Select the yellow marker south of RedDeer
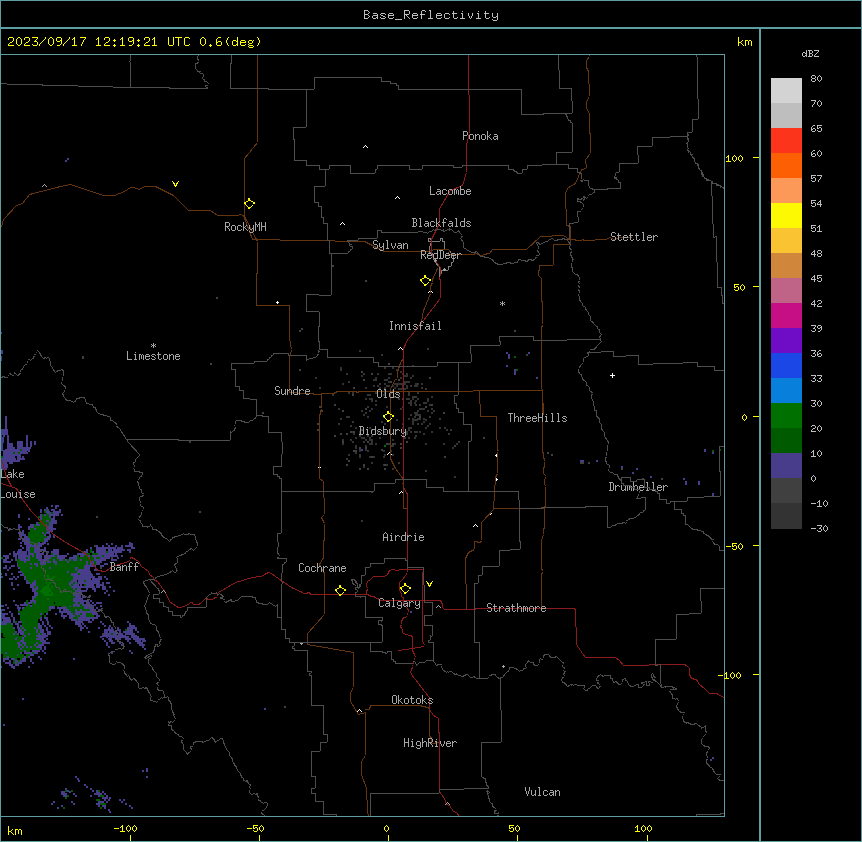862x842 pixels. (425, 281)
